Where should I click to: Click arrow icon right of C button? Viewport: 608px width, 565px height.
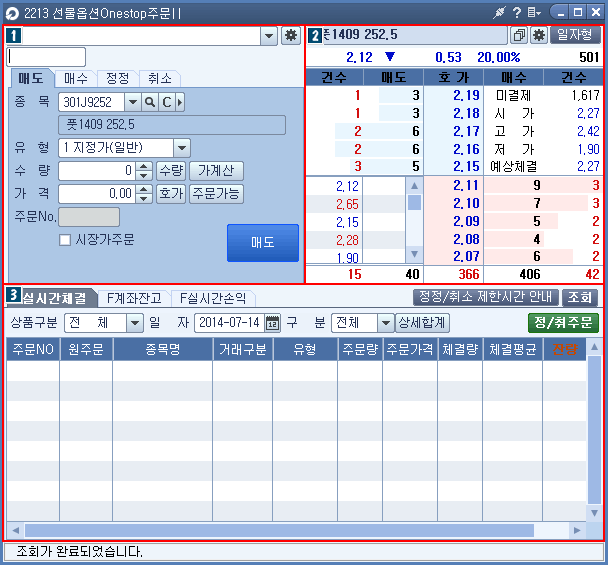[180, 102]
